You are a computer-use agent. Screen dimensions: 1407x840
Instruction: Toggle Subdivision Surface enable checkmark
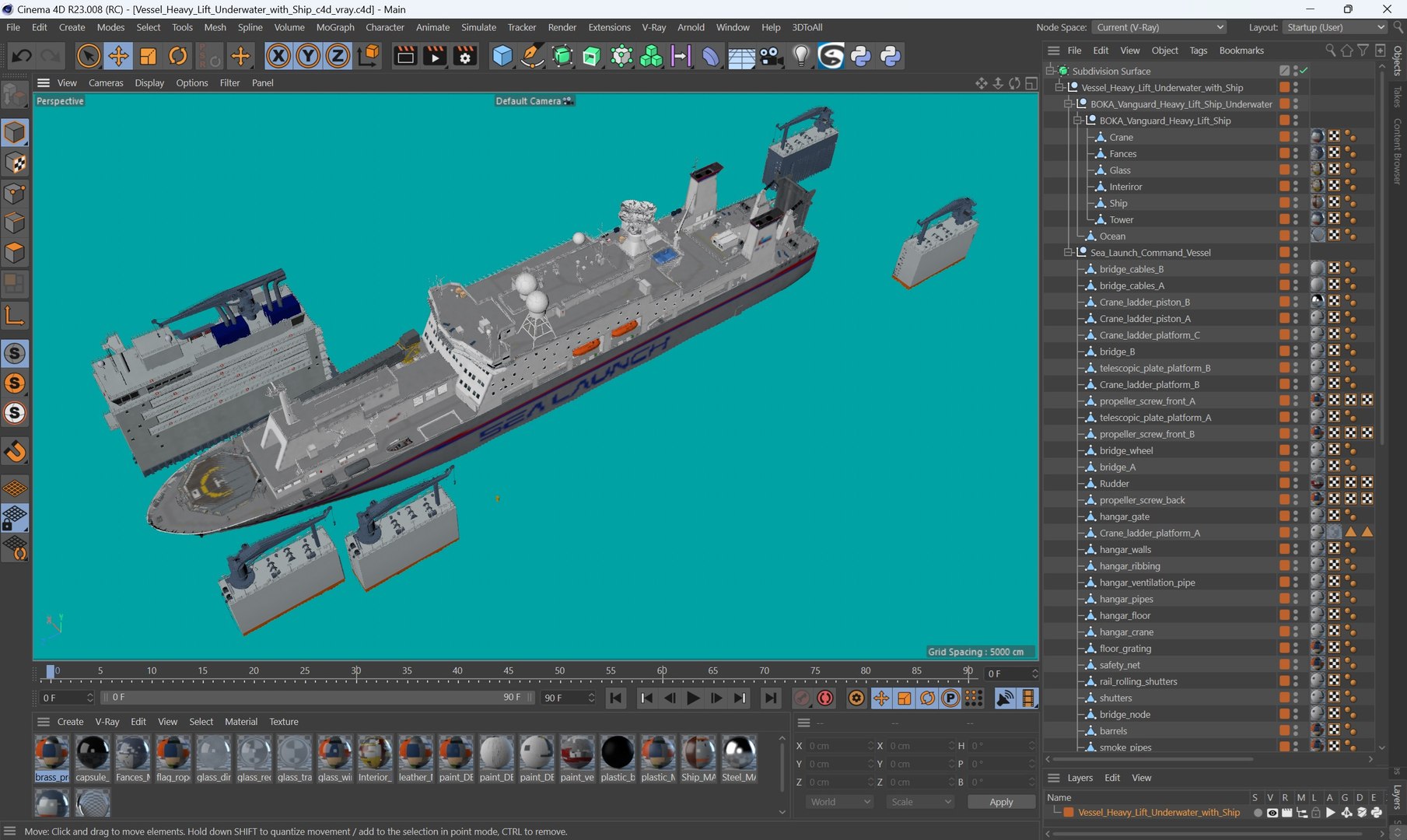pyautogui.click(x=1304, y=71)
